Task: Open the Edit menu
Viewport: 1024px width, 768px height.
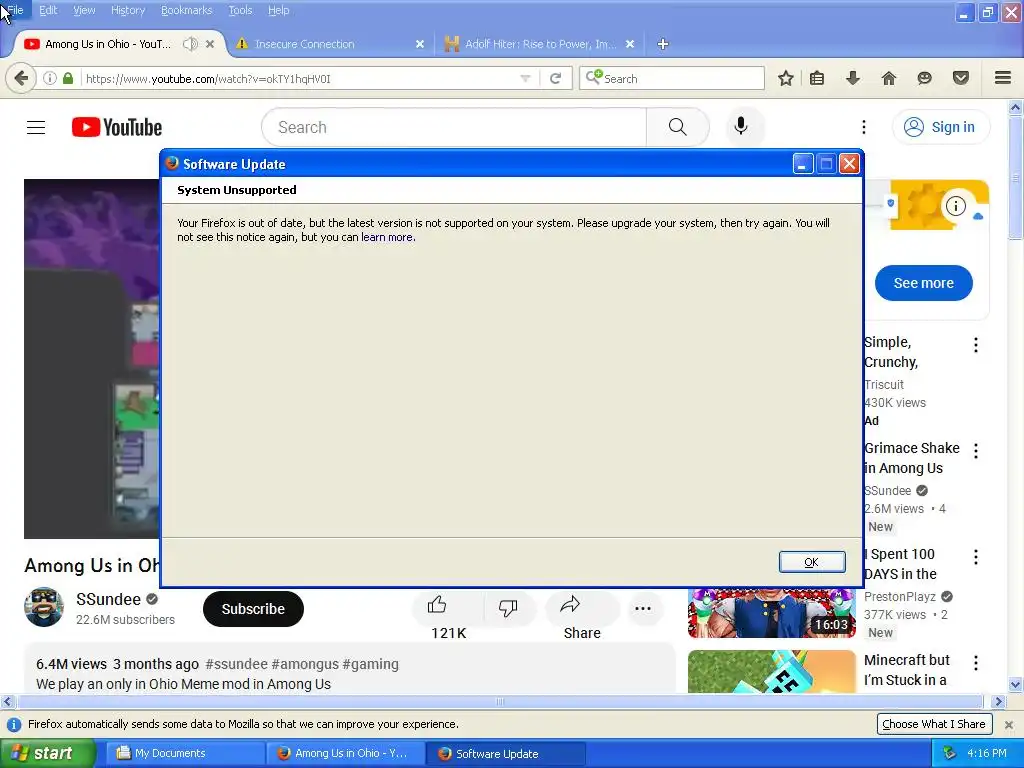Action: [x=48, y=10]
